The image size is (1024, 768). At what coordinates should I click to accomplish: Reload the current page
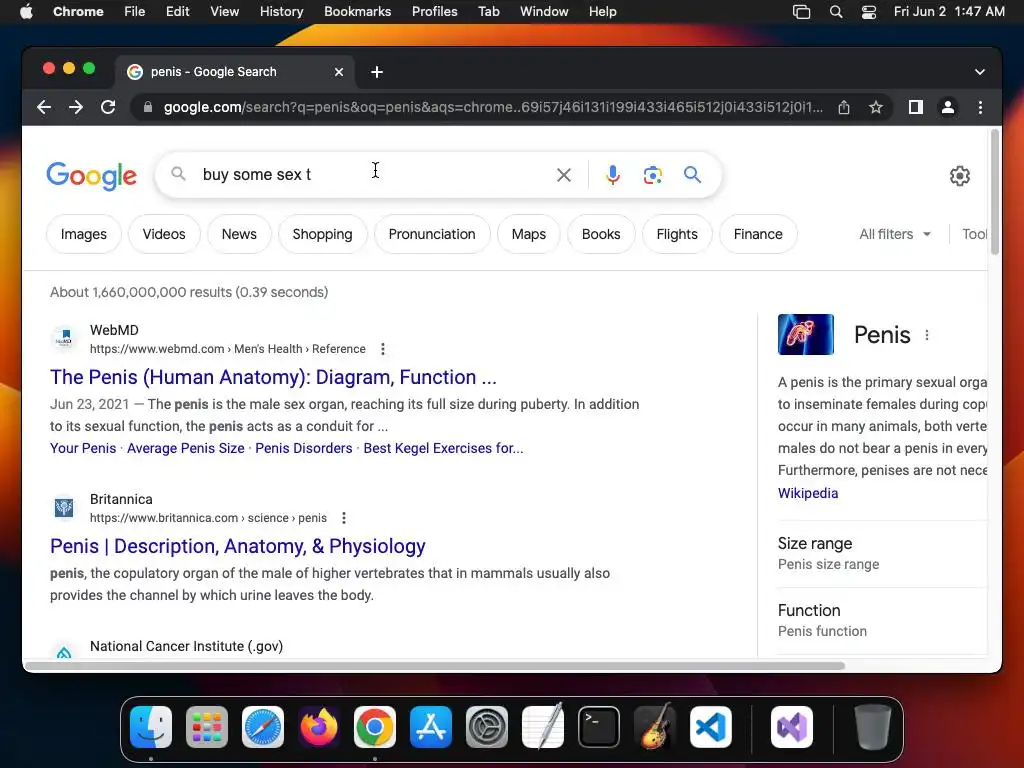point(108,107)
